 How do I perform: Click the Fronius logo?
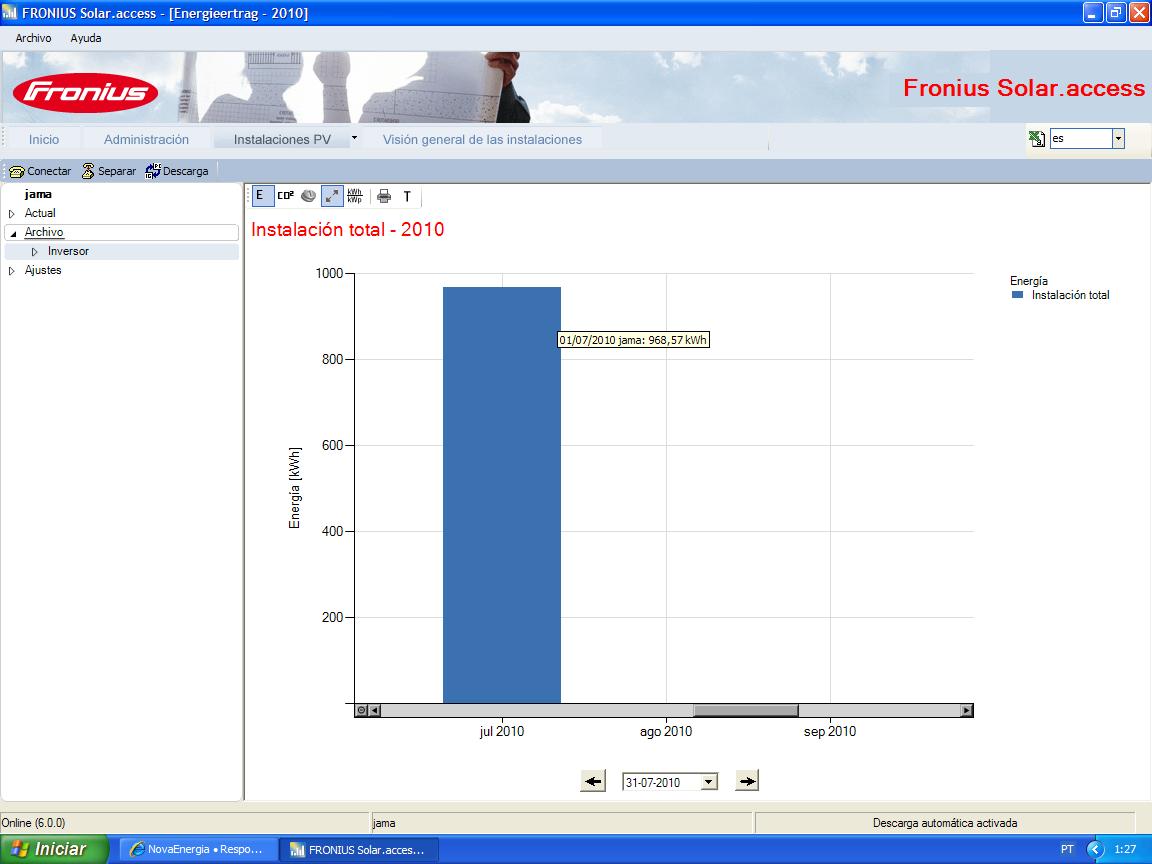85,92
